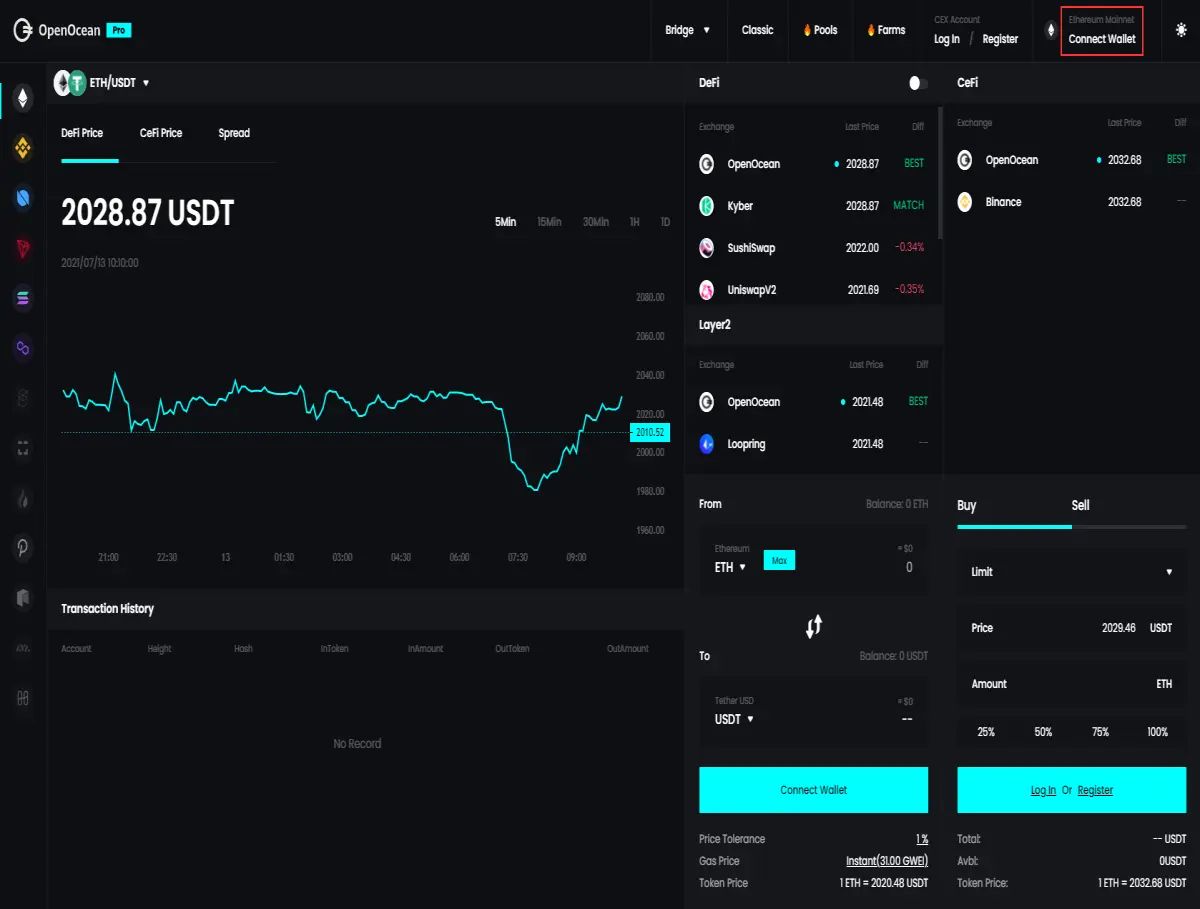Viewport: 1200px width, 909px height.
Task: Select the 1H chart interval
Action: pos(634,222)
